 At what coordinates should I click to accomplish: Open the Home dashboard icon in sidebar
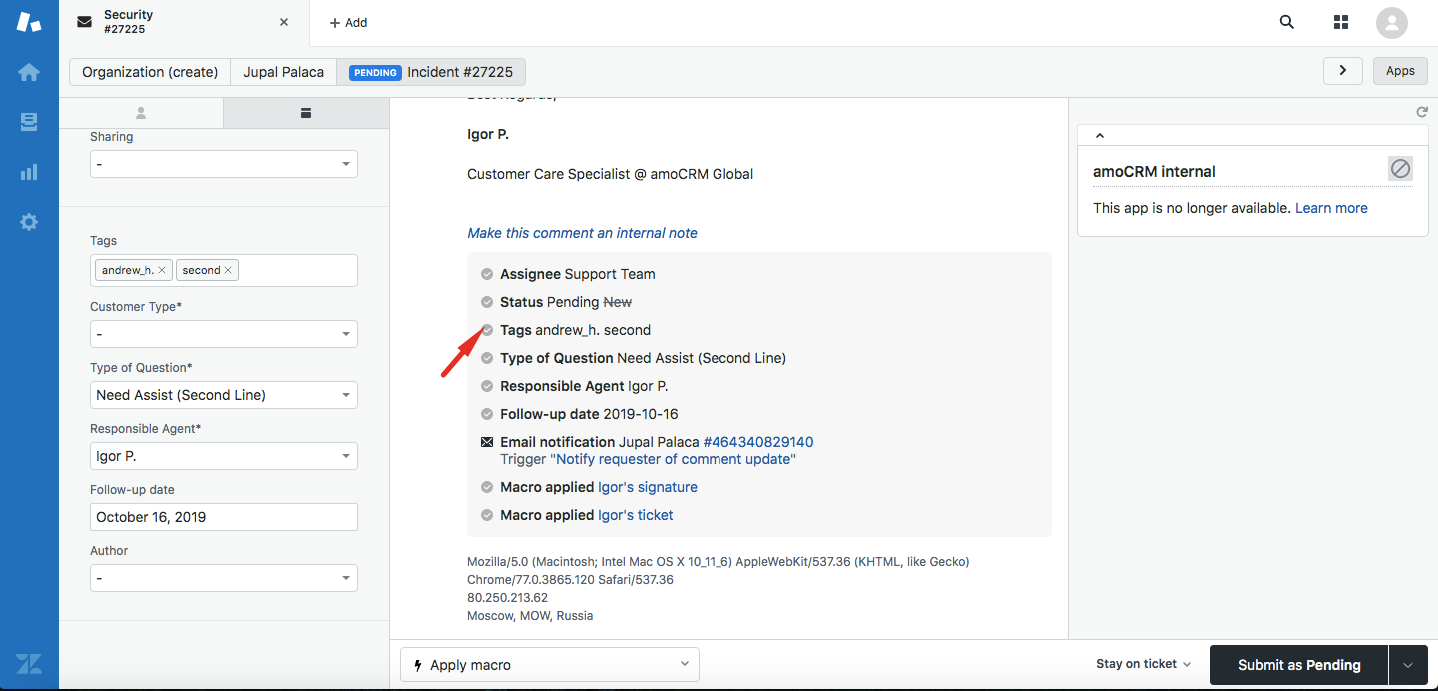(x=29, y=72)
